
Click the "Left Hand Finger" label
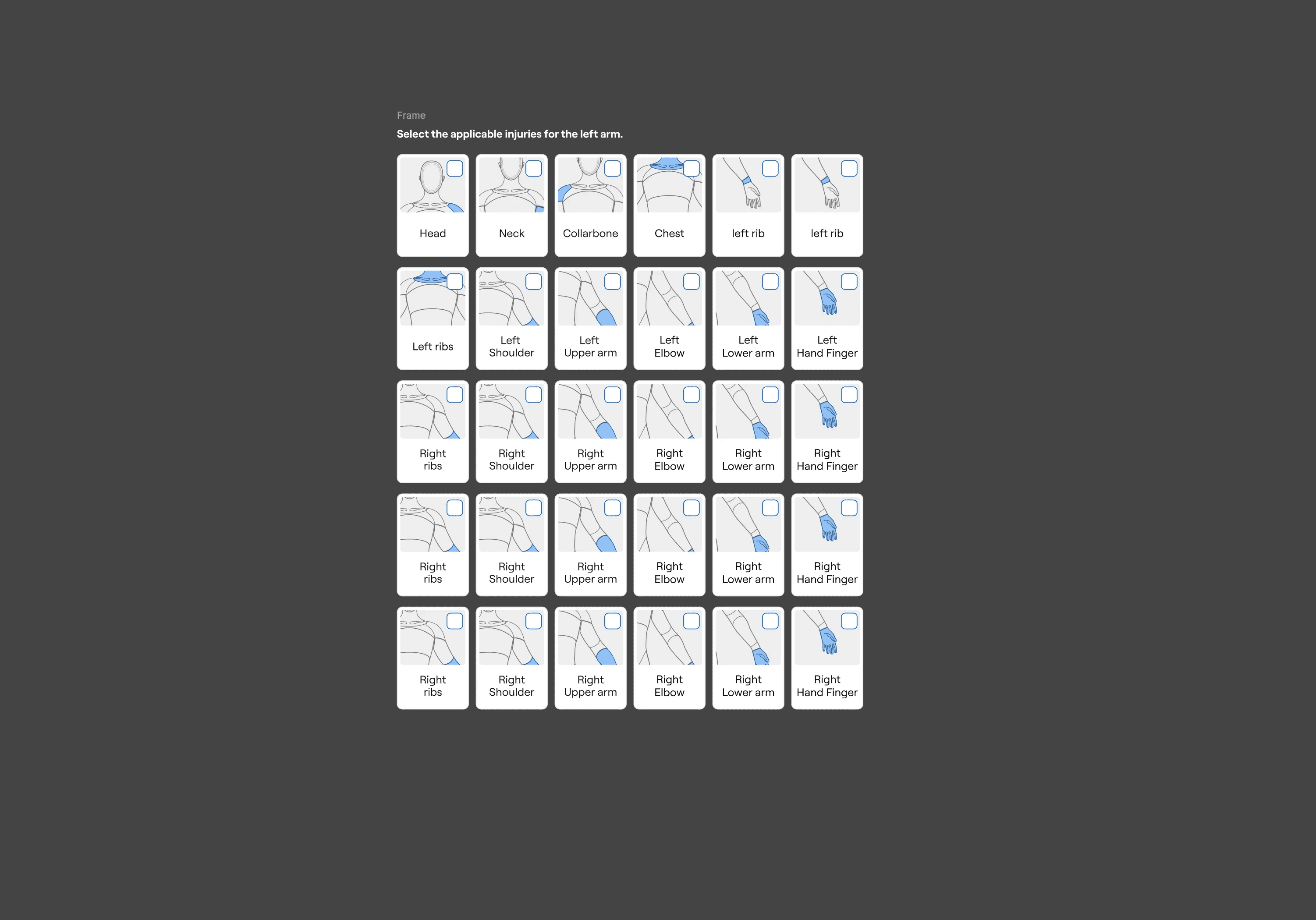[826, 347]
